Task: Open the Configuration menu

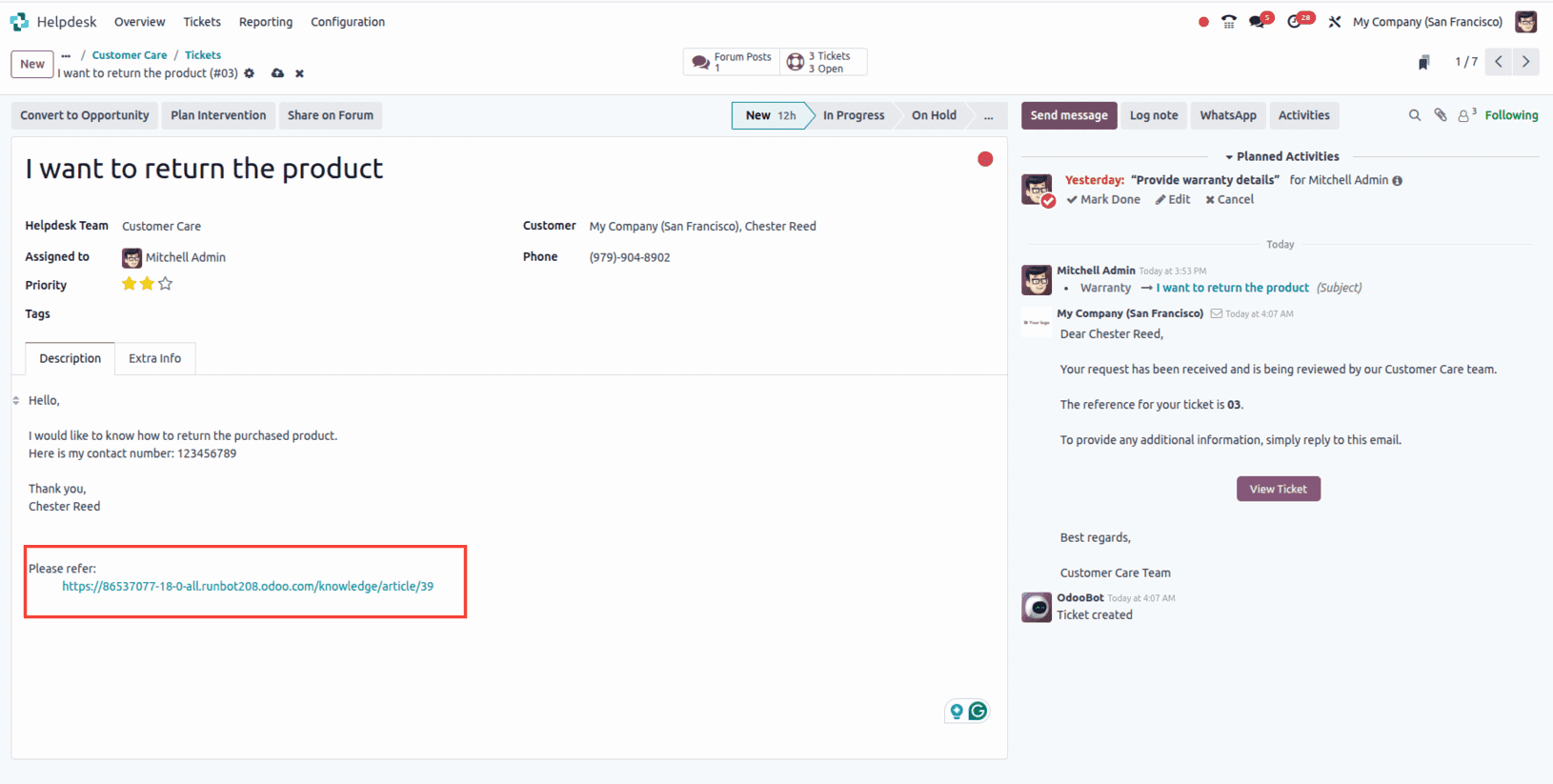Action: coord(348,22)
